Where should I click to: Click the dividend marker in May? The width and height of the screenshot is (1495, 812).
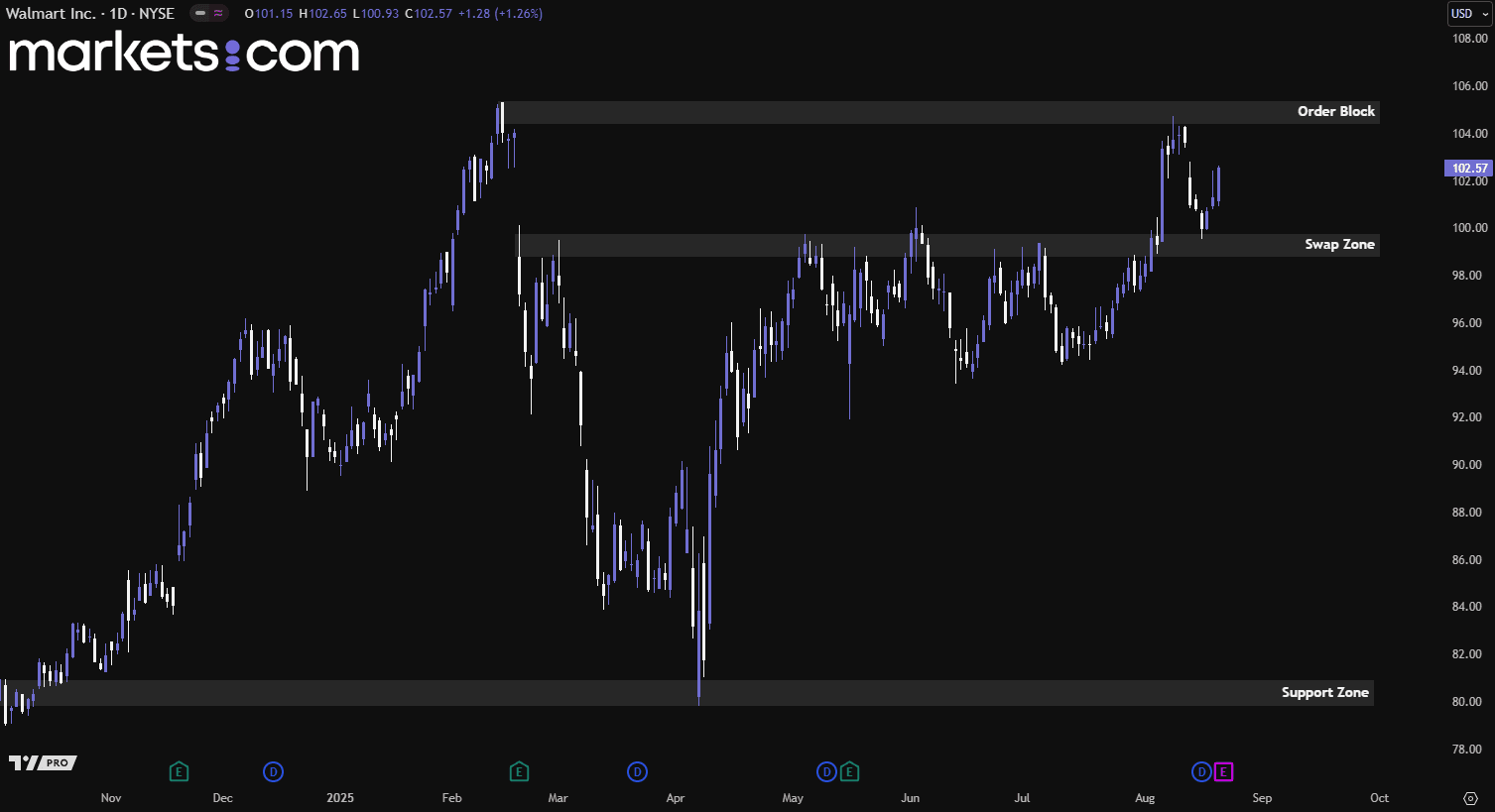(x=826, y=771)
